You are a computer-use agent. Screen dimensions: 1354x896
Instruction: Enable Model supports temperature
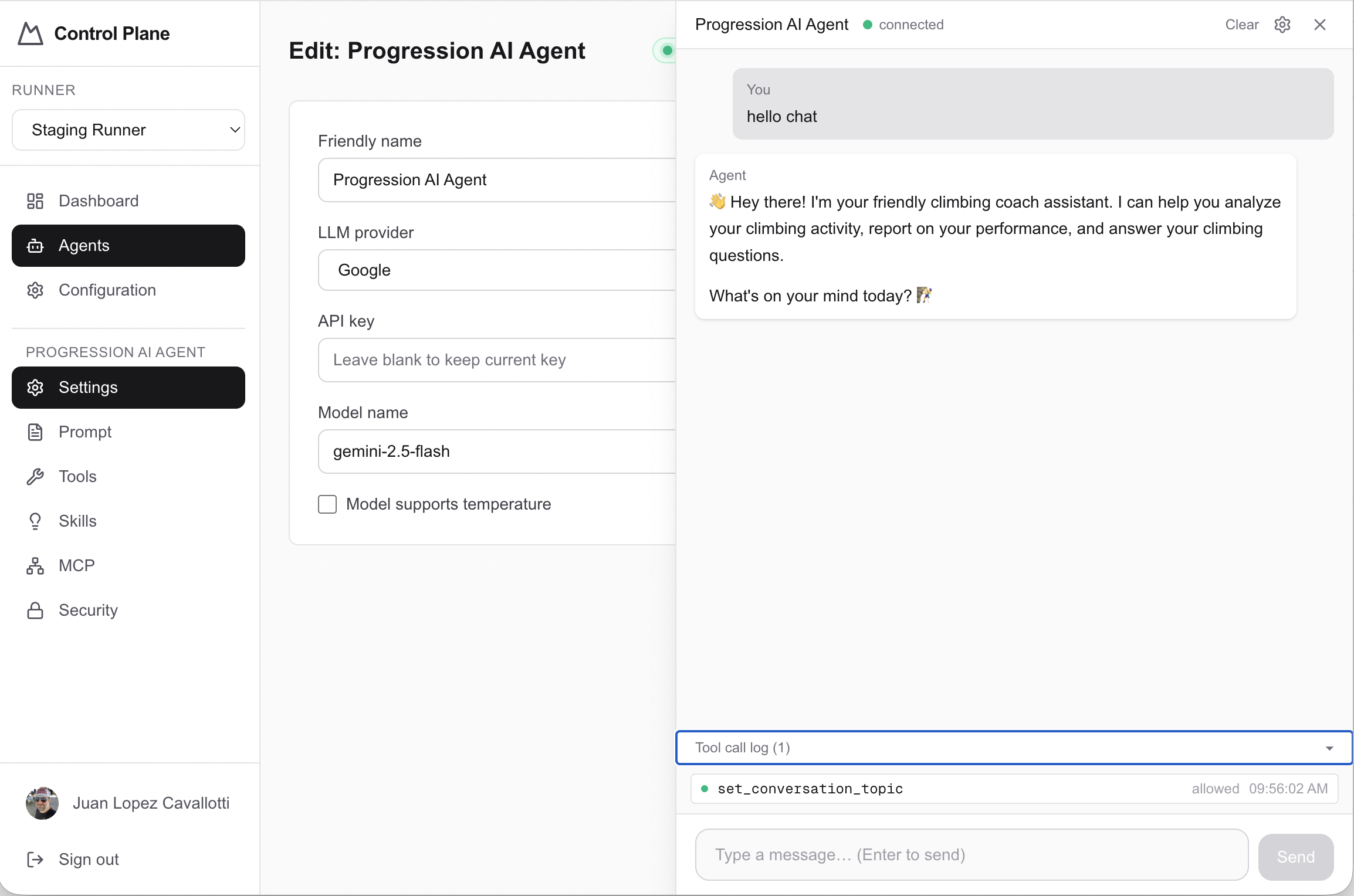[327, 504]
